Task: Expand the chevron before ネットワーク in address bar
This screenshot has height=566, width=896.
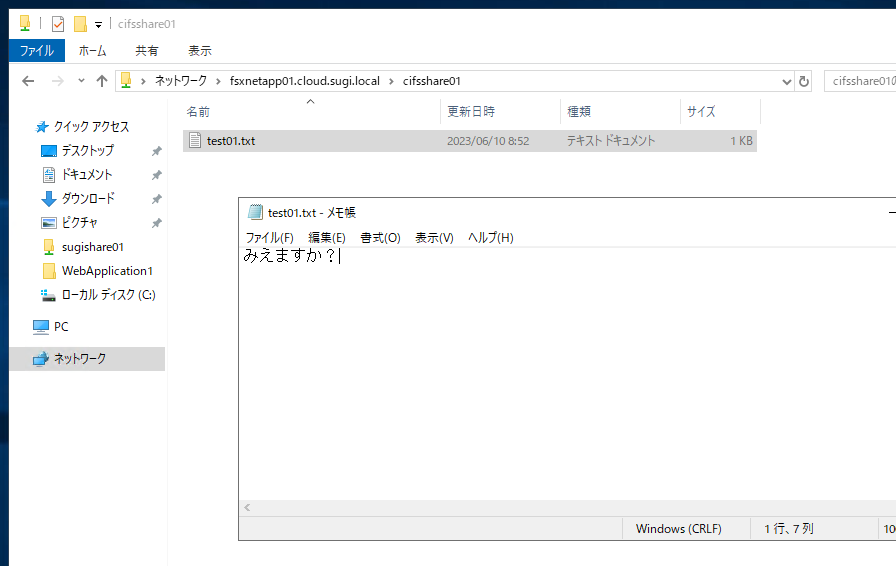Action: point(143,81)
